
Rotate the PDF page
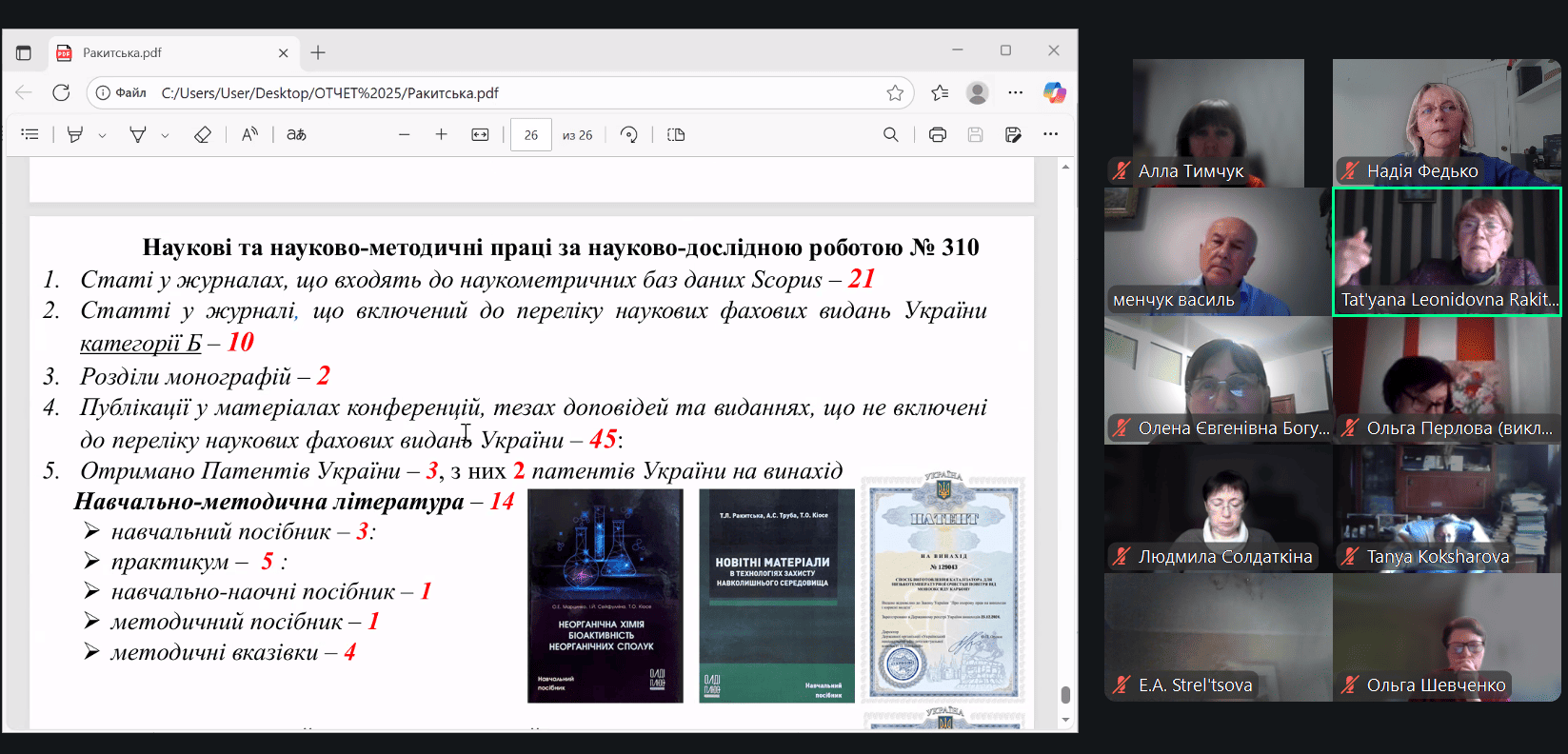coord(629,134)
